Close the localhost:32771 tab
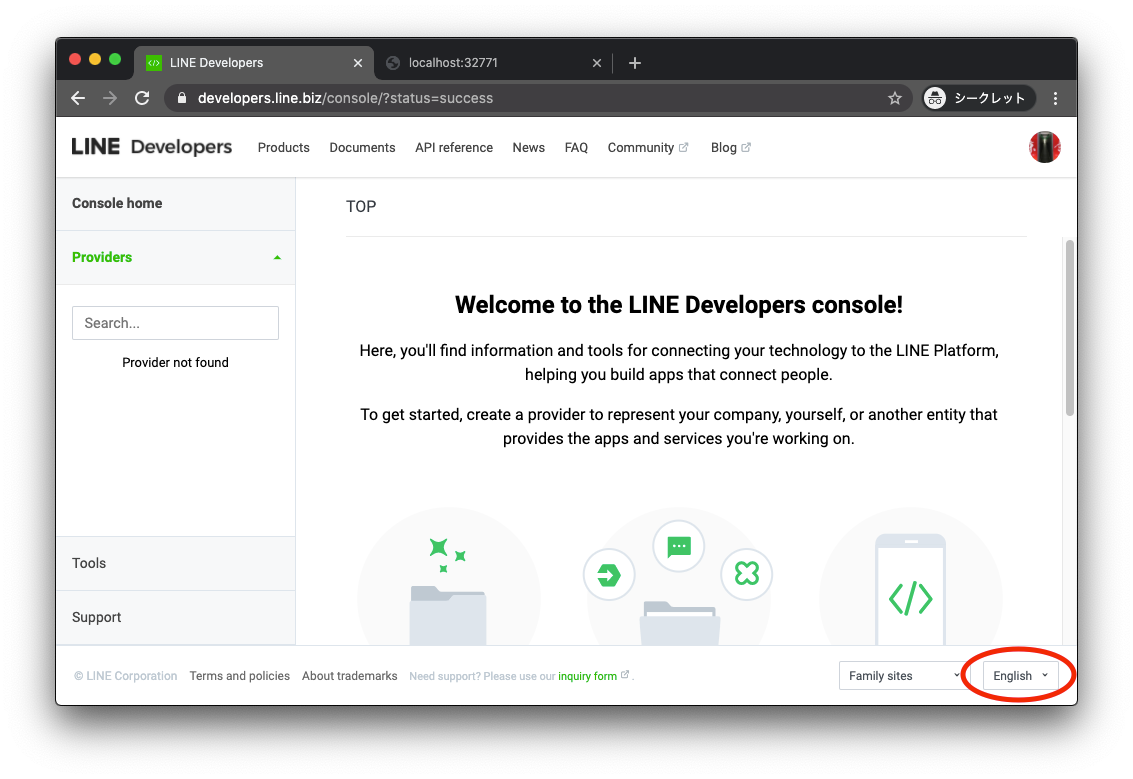 pos(597,63)
